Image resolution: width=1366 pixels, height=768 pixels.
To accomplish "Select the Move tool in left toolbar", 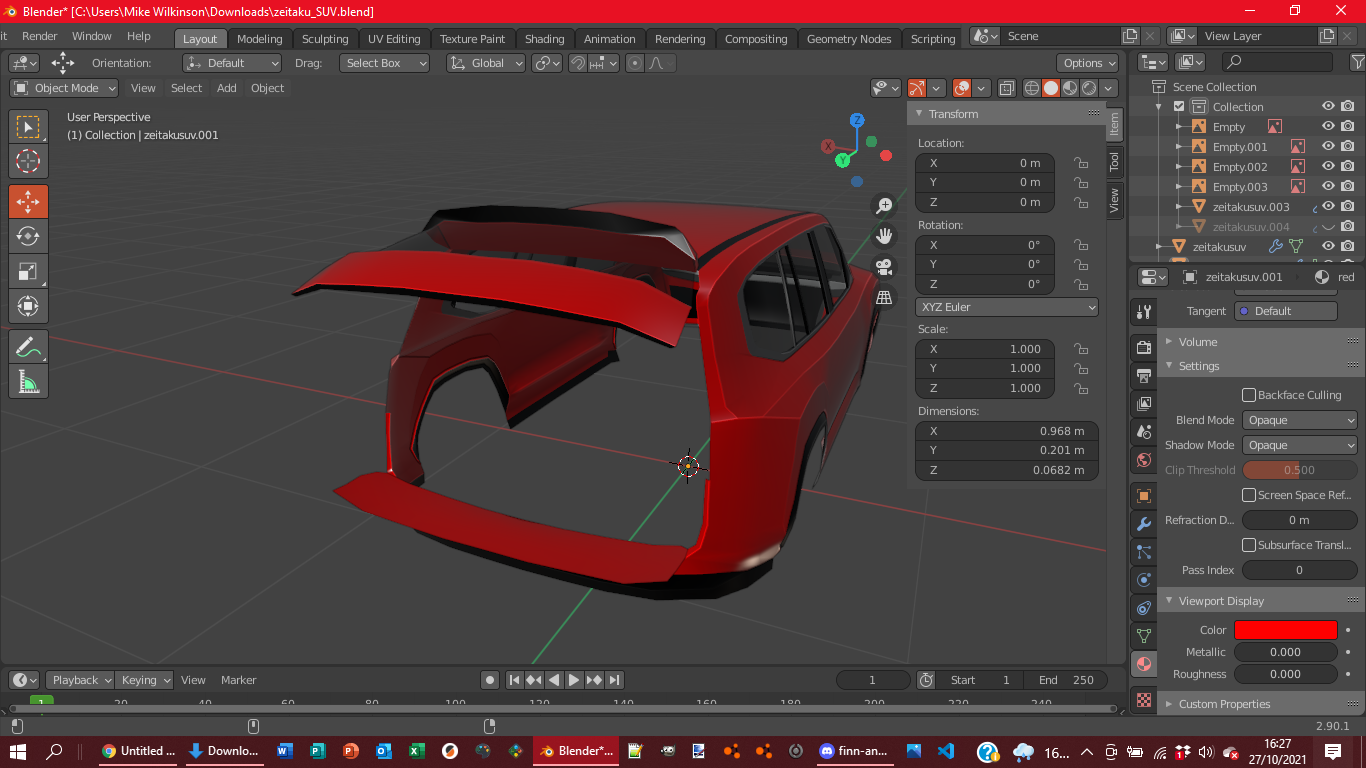I will (x=28, y=201).
